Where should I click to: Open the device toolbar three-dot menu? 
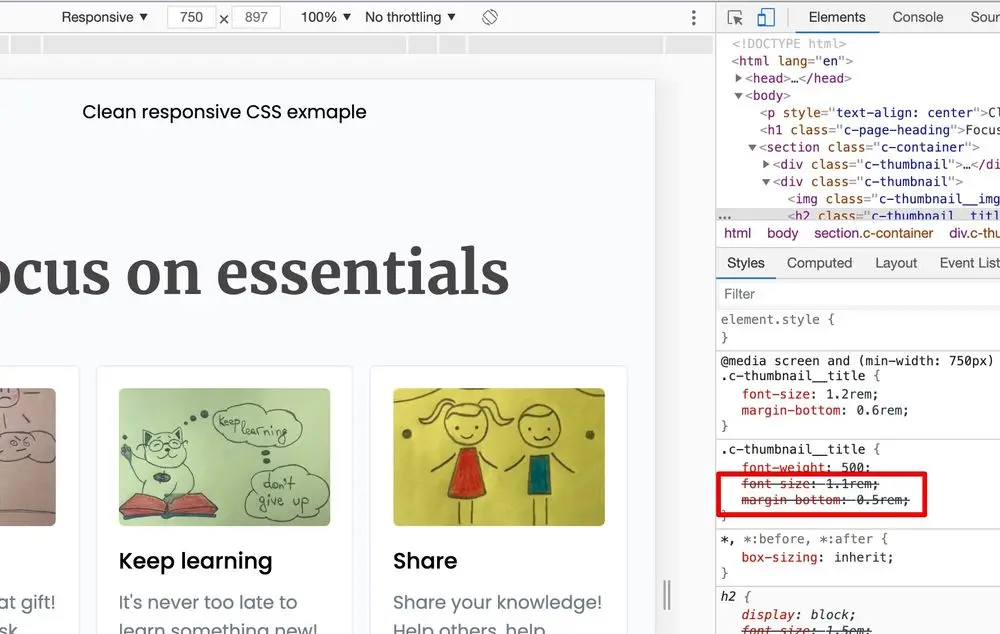click(694, 18)
